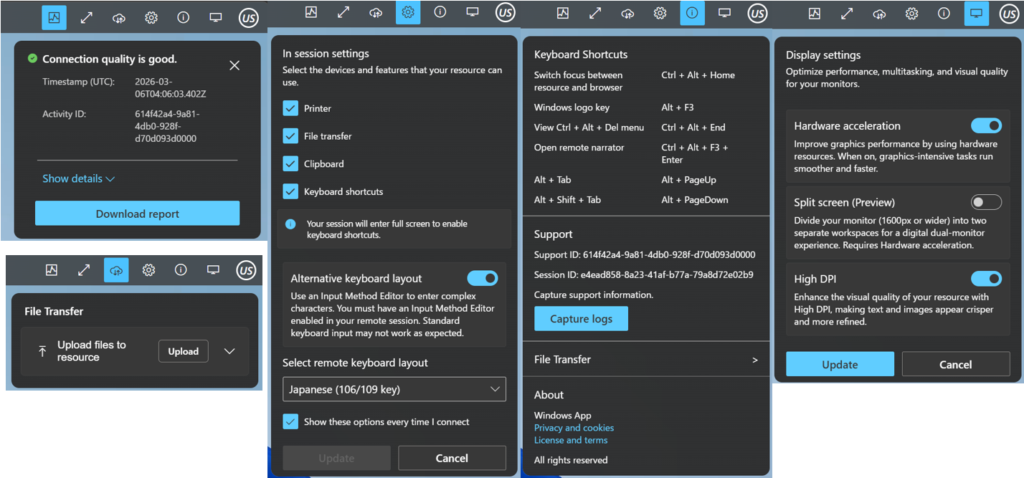Screen dimensions: 1024x478
Task: Turn off Alternative keyboard layout toggle
Action: click(482, 278)
